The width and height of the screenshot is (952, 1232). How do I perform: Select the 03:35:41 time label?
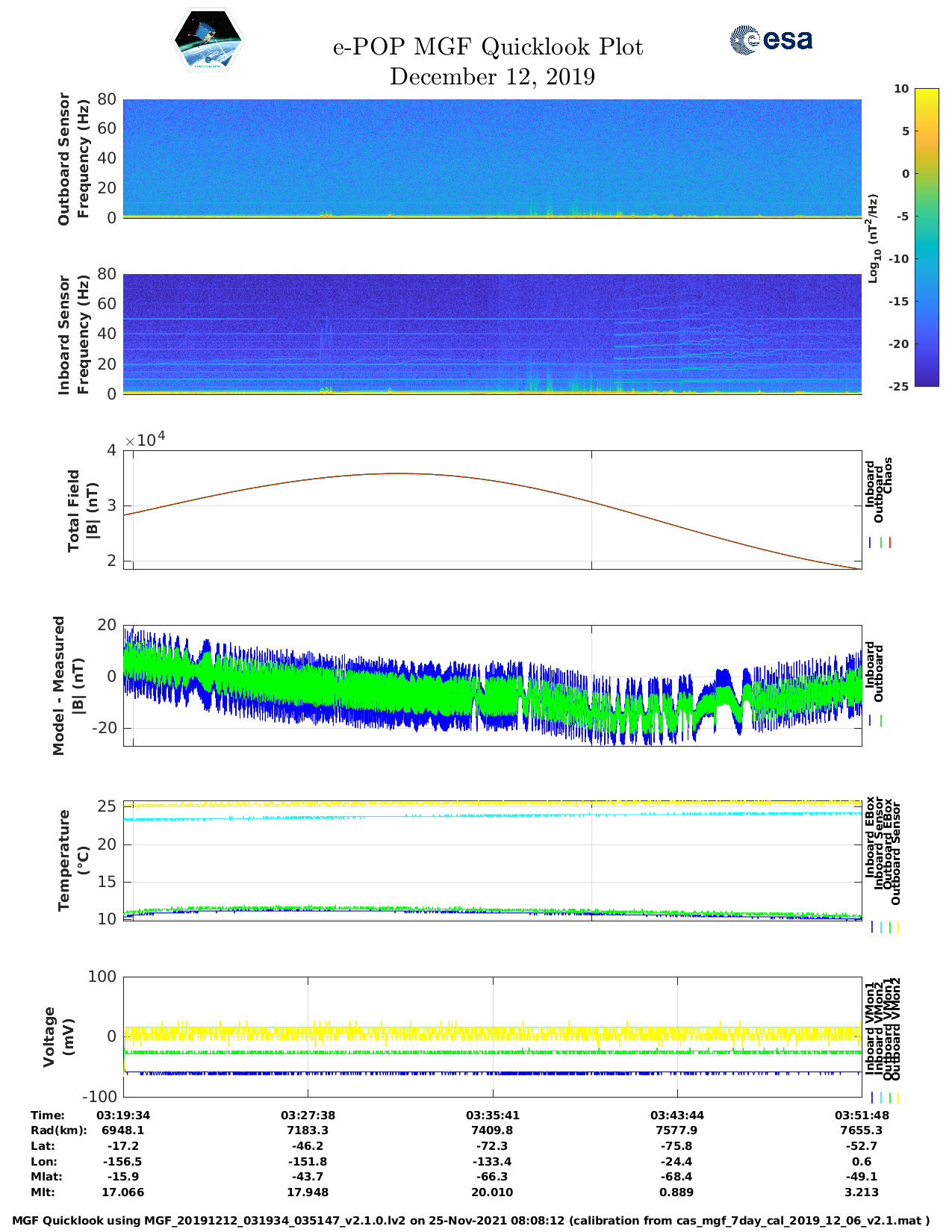(x=492, y=1115)
